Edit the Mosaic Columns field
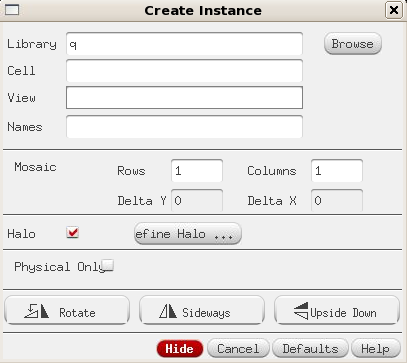The width and height of the screenshot is (407, 363). (x=337, y=171)
